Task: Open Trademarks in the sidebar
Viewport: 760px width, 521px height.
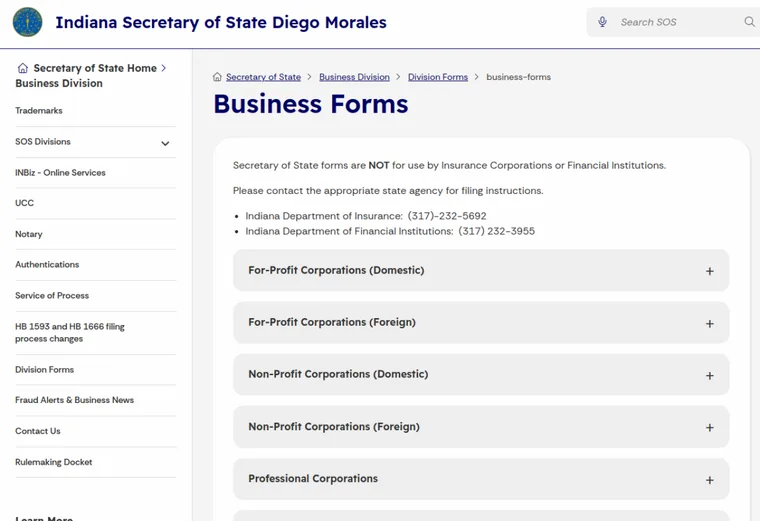Action: pos(39,111)
